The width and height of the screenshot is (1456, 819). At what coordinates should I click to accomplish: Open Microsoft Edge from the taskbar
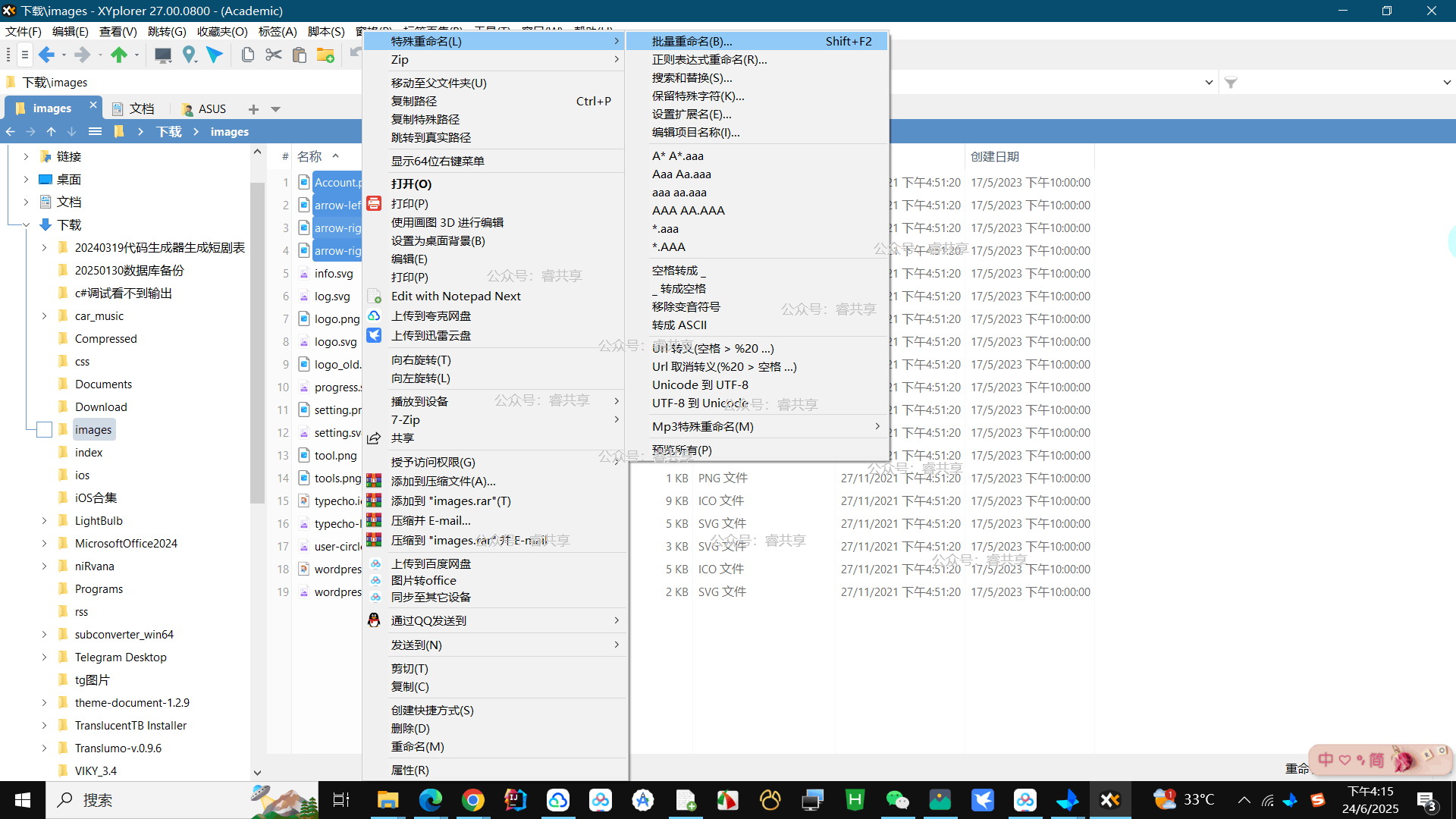tap(431, 800)
